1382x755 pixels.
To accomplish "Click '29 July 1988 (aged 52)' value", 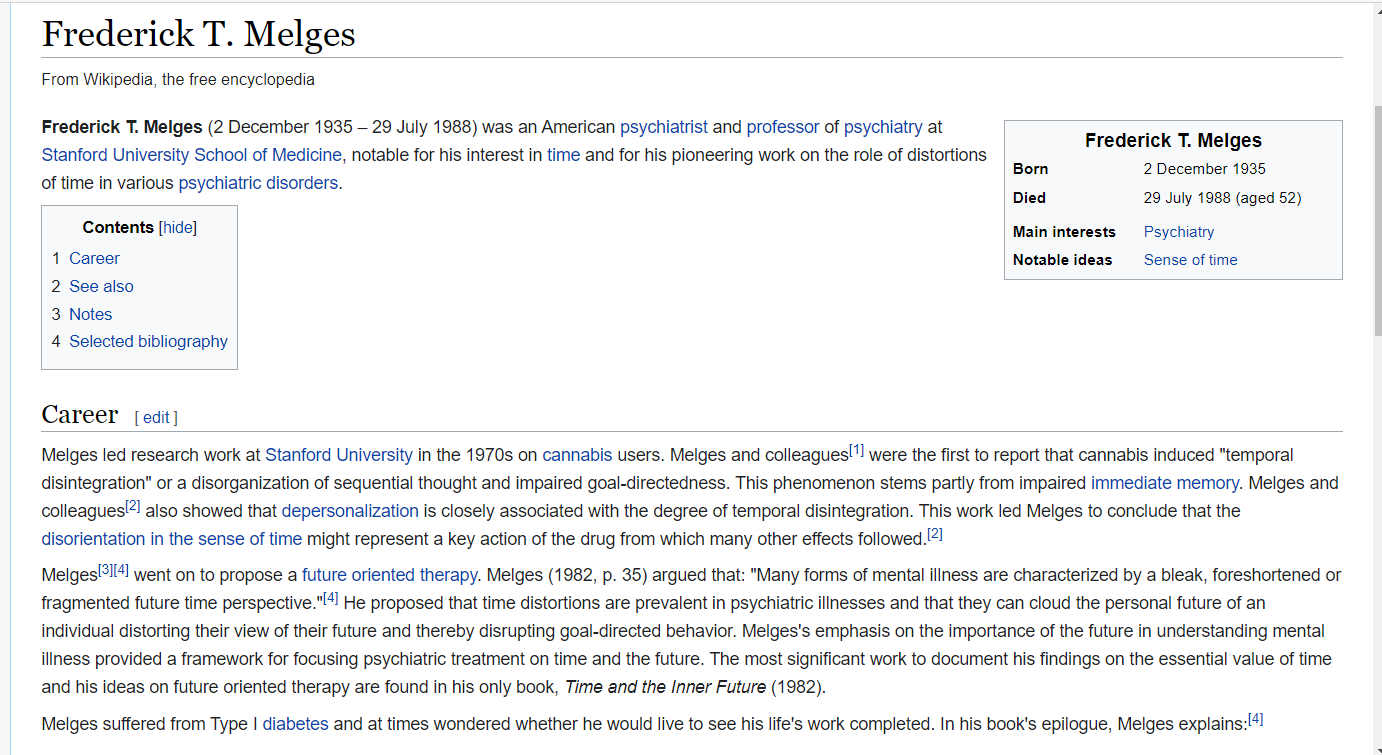I will pyautogui.click(x=1222, y=198).
